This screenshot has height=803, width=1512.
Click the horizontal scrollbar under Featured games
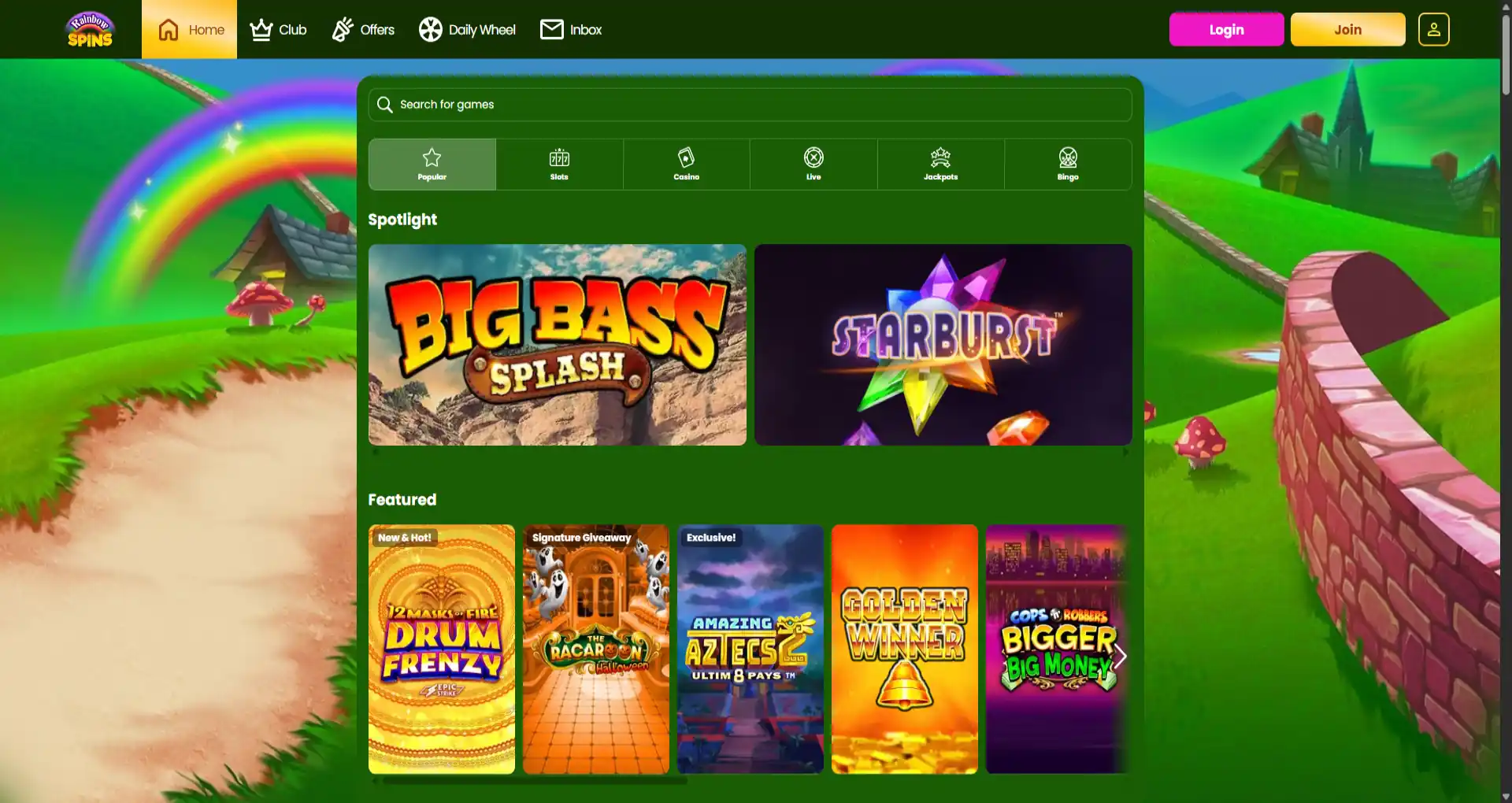click(x=528, y=782)
